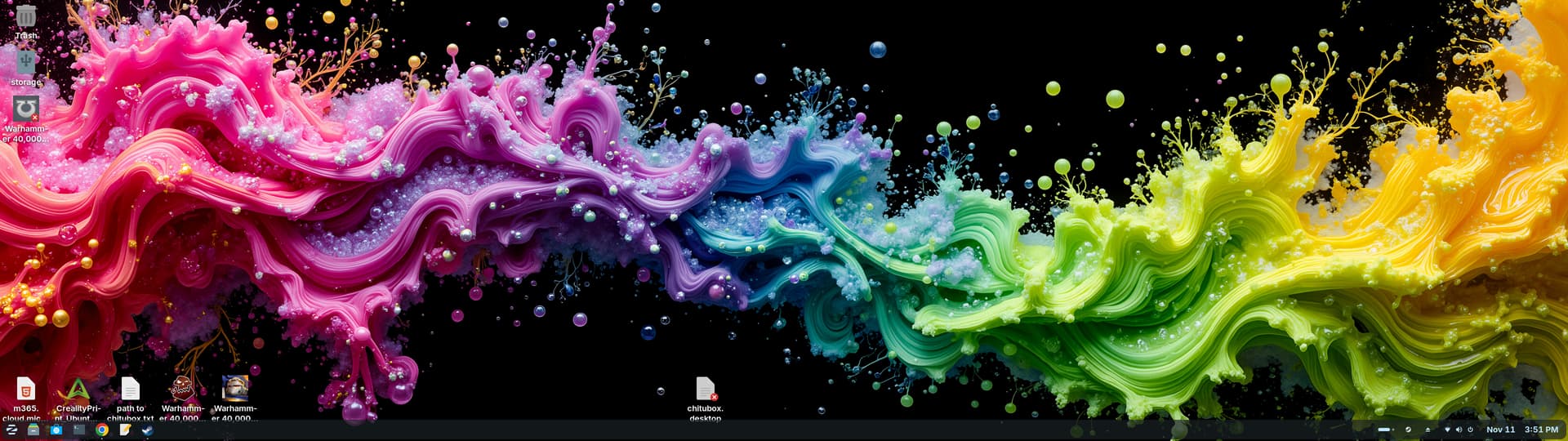Open the Software store from taskbar

tap(56, 430)
